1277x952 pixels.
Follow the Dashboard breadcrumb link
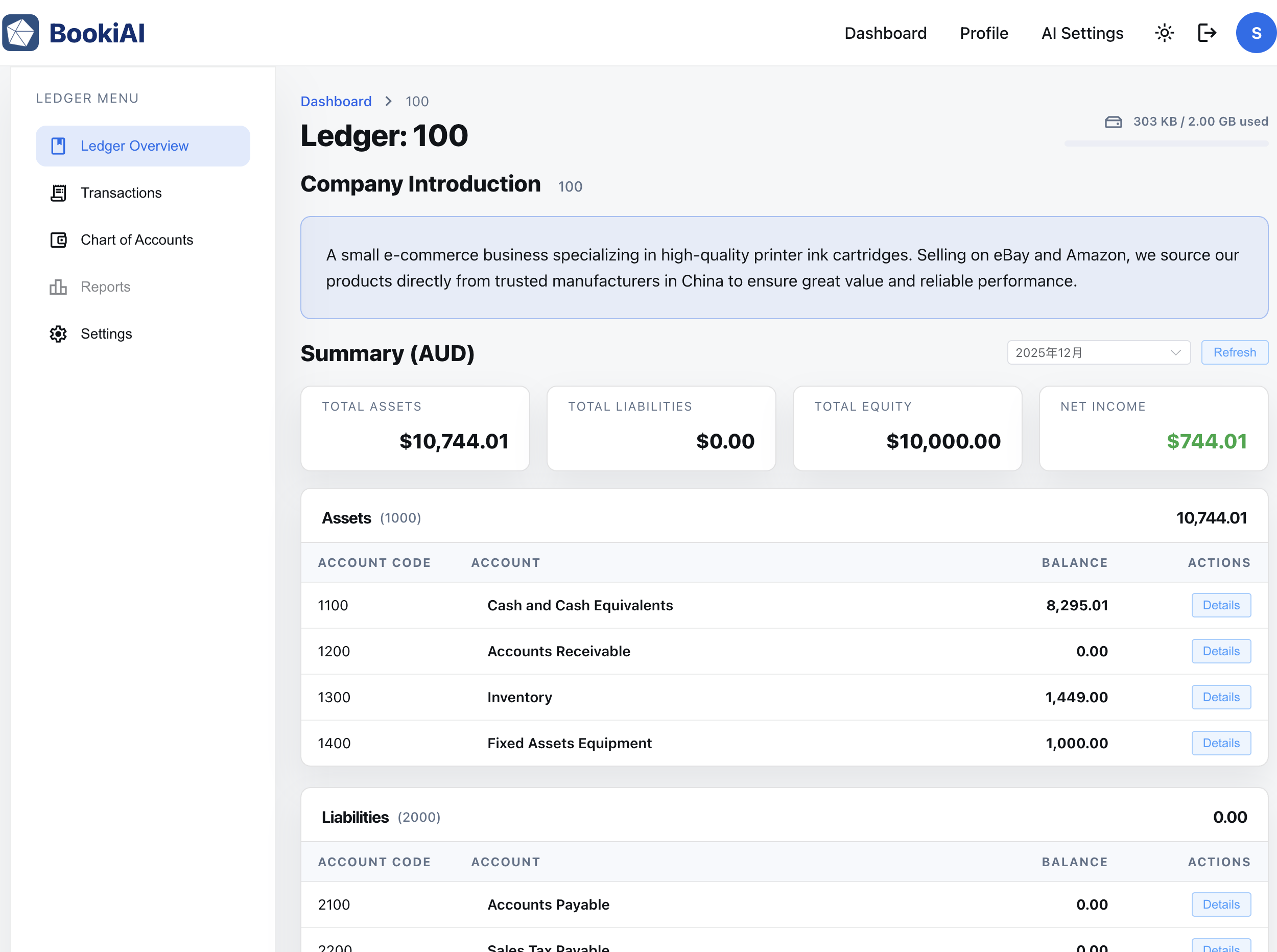(336, 101)
